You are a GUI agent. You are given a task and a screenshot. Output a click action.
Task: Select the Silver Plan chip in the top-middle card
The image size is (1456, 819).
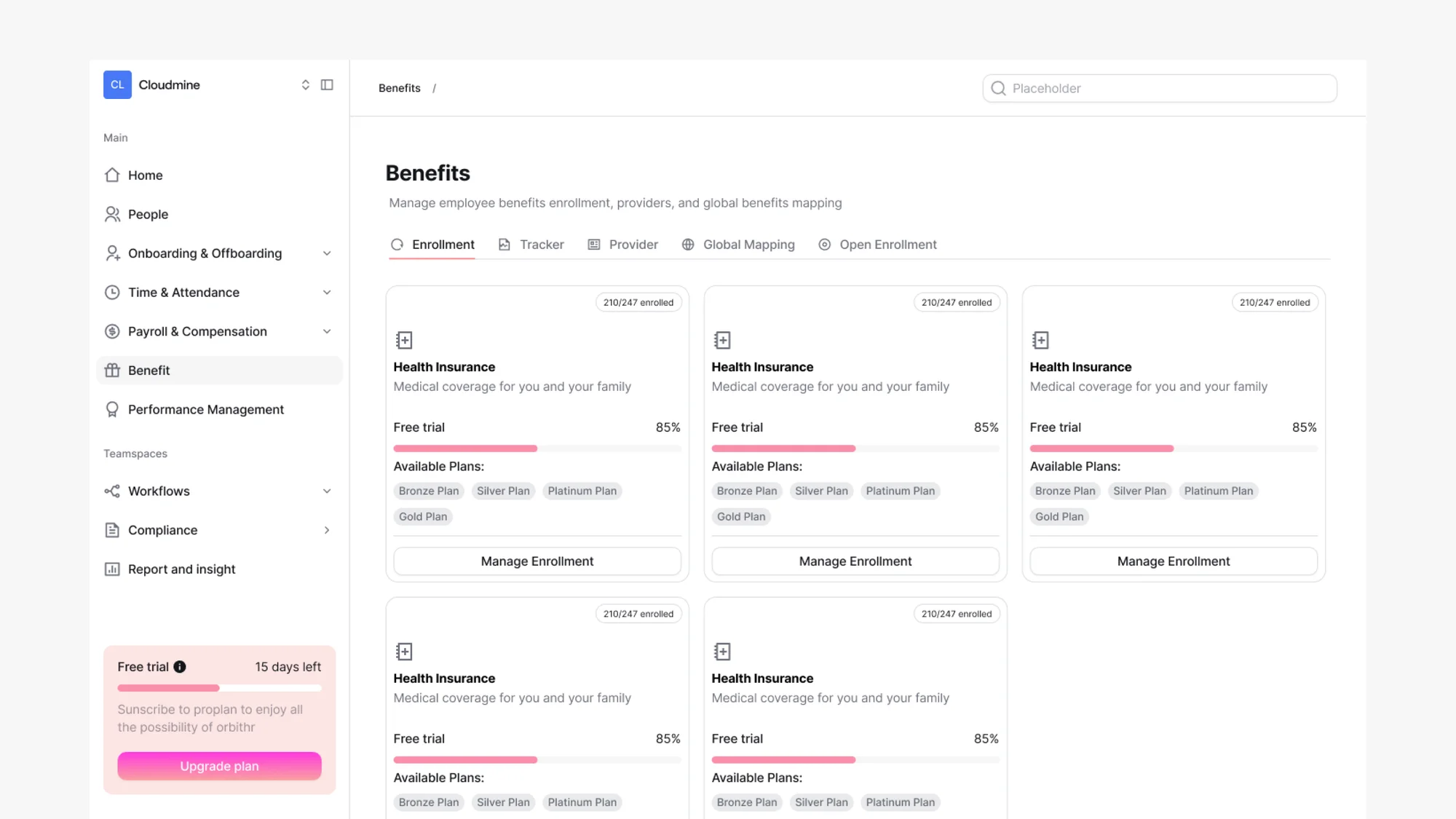(x=821, y=491)
